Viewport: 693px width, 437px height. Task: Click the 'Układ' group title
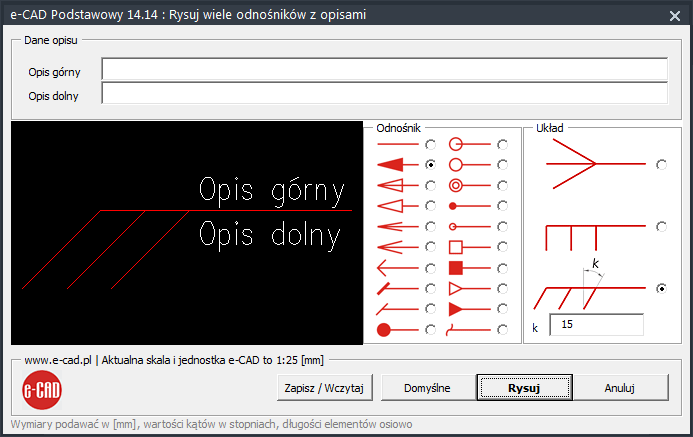(549, 128)
